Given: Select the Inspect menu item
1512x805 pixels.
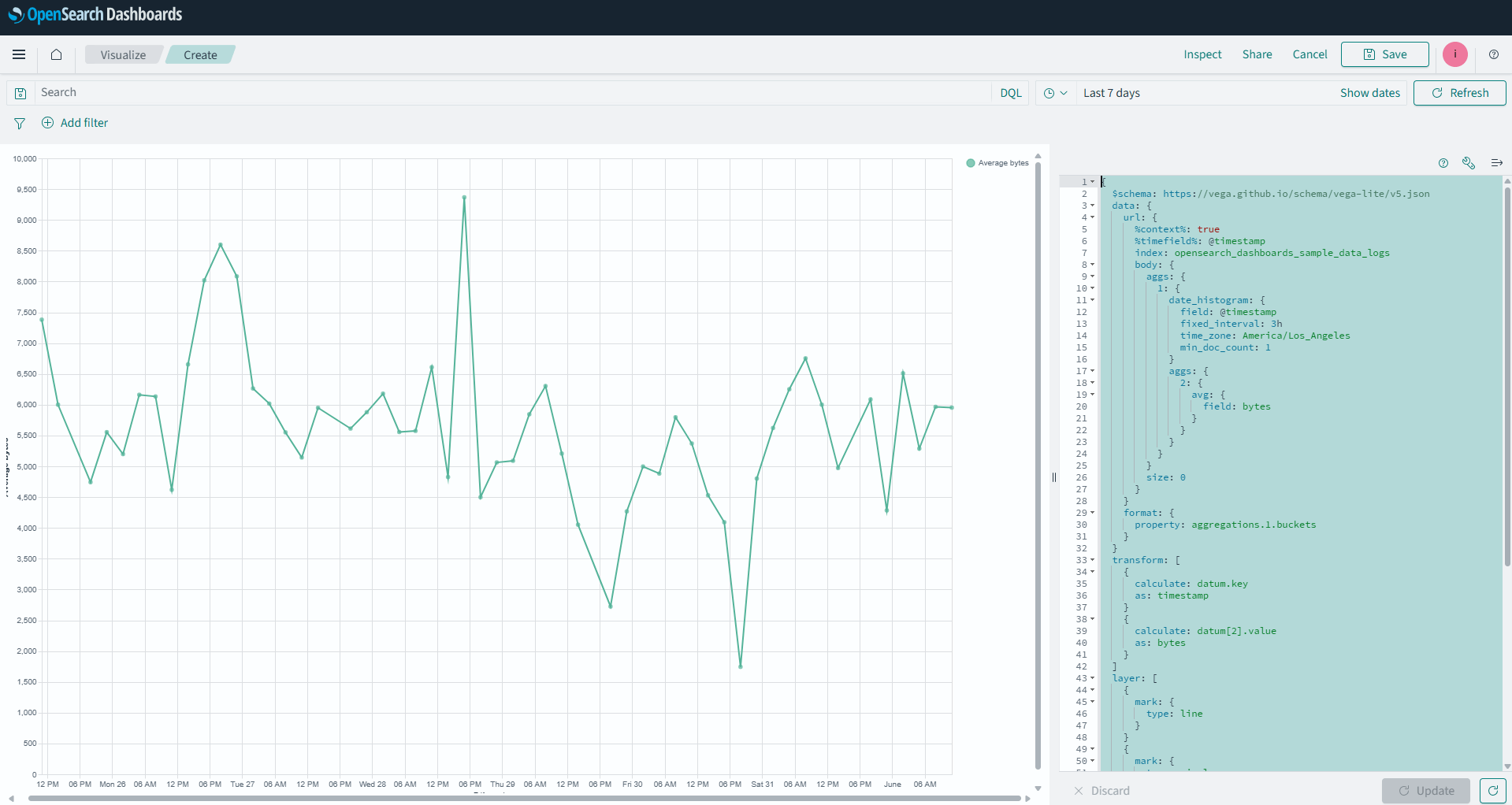Looking at the screenshot, I should [1202, 54].
